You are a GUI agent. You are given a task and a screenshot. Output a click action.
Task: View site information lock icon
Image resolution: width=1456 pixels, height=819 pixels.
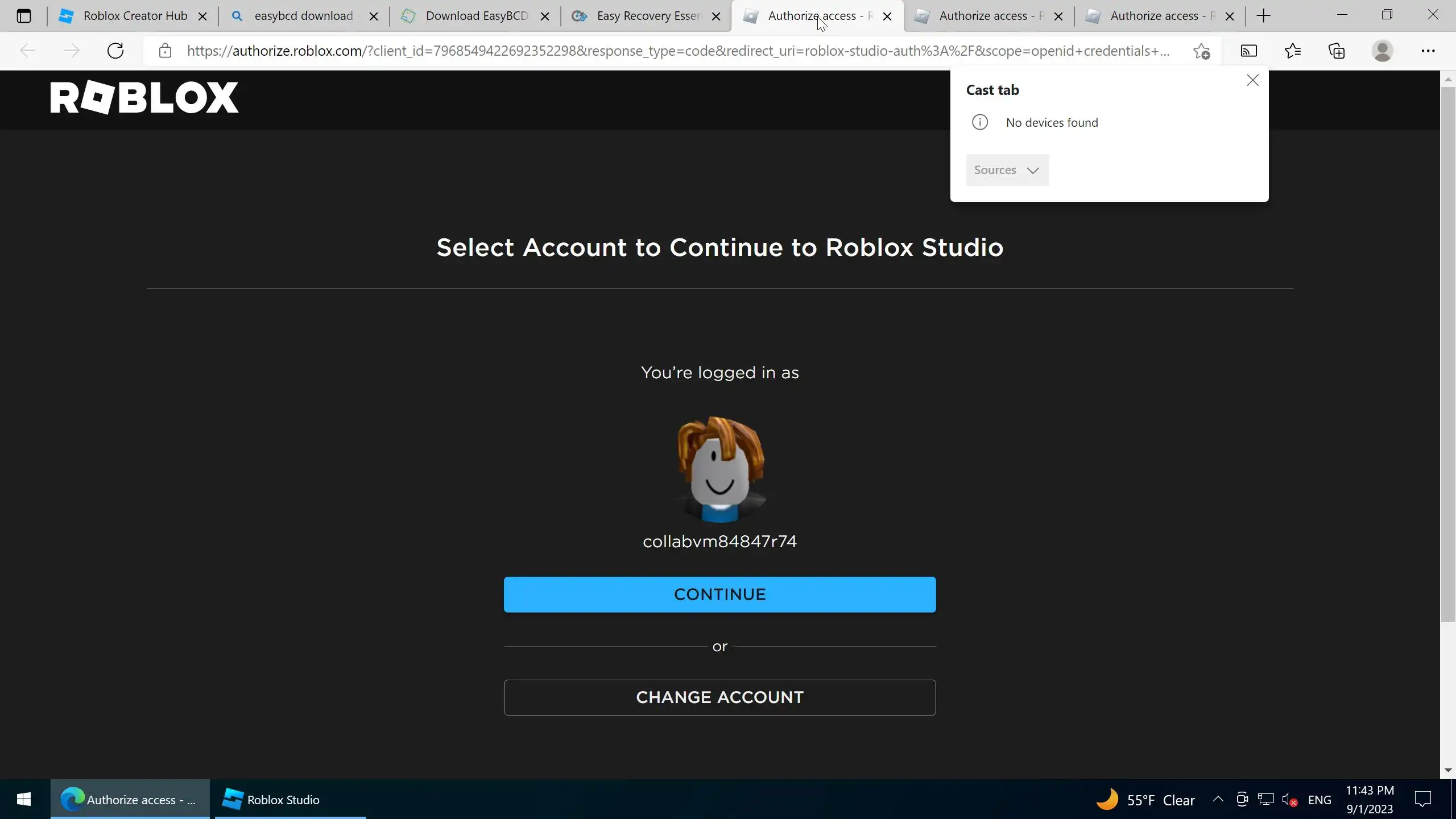165,51
